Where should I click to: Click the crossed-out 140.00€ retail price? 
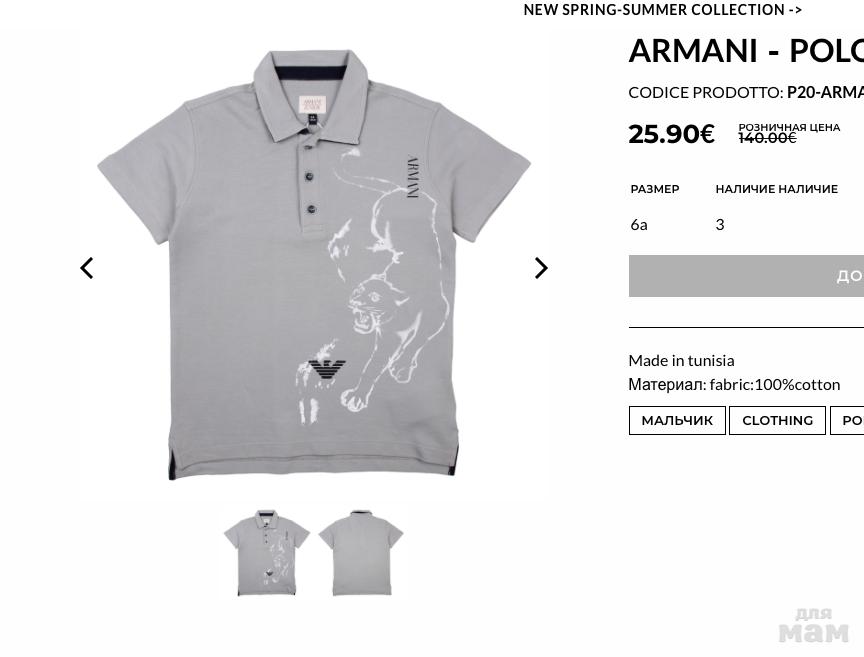pyautogui.click(x=767, y=138)
